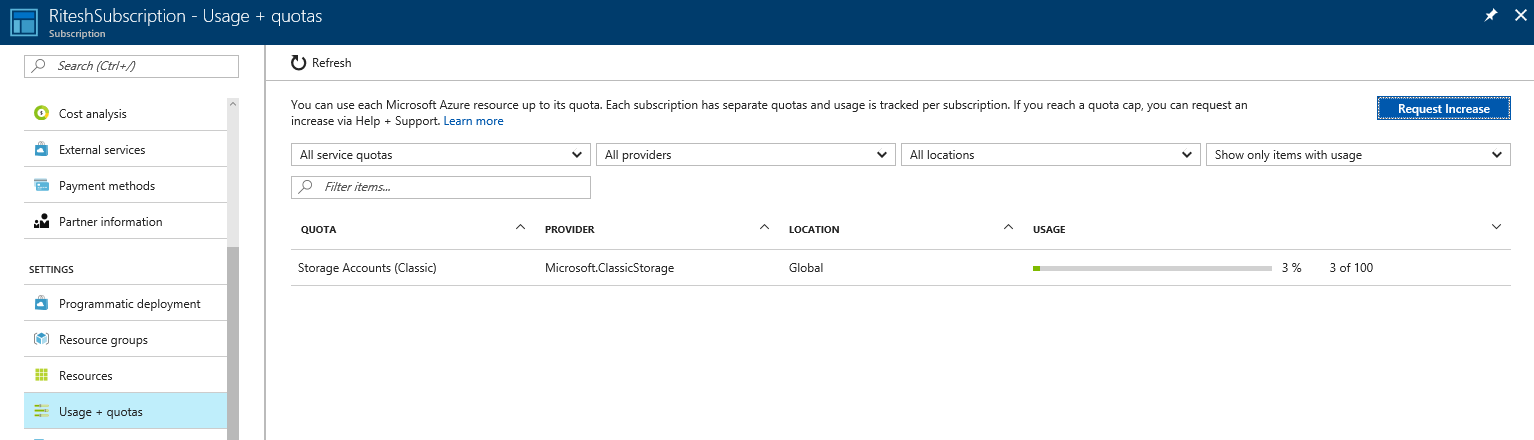
Task: Click the Programmatic deployment icon
Action: [41, 304]
